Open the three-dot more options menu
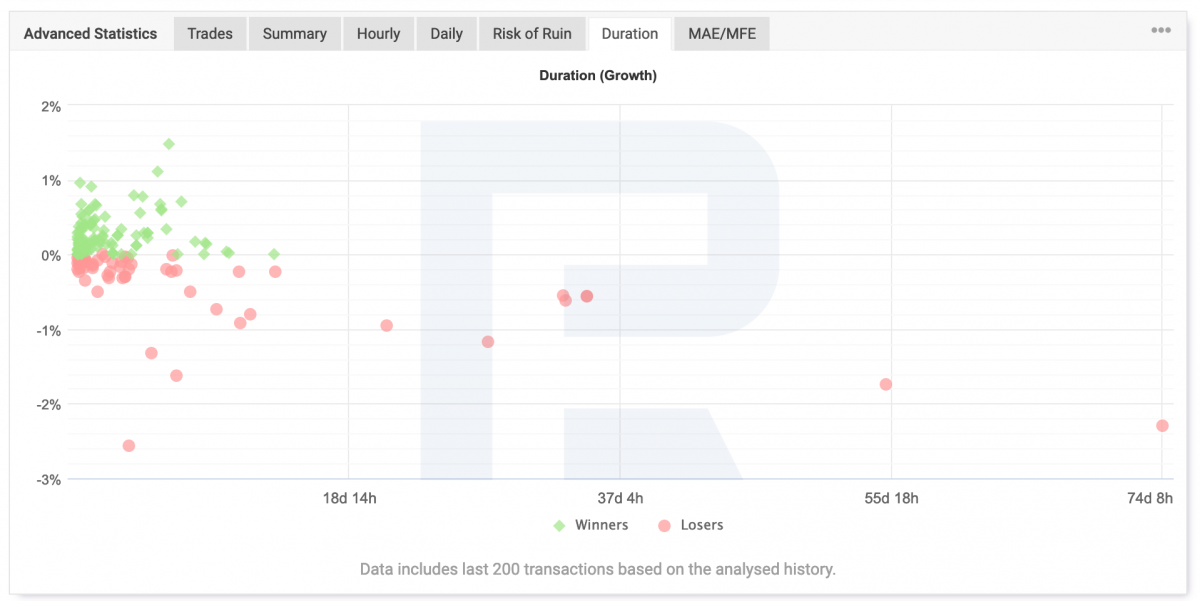The image size is (1200, 601). [1160, 30]
